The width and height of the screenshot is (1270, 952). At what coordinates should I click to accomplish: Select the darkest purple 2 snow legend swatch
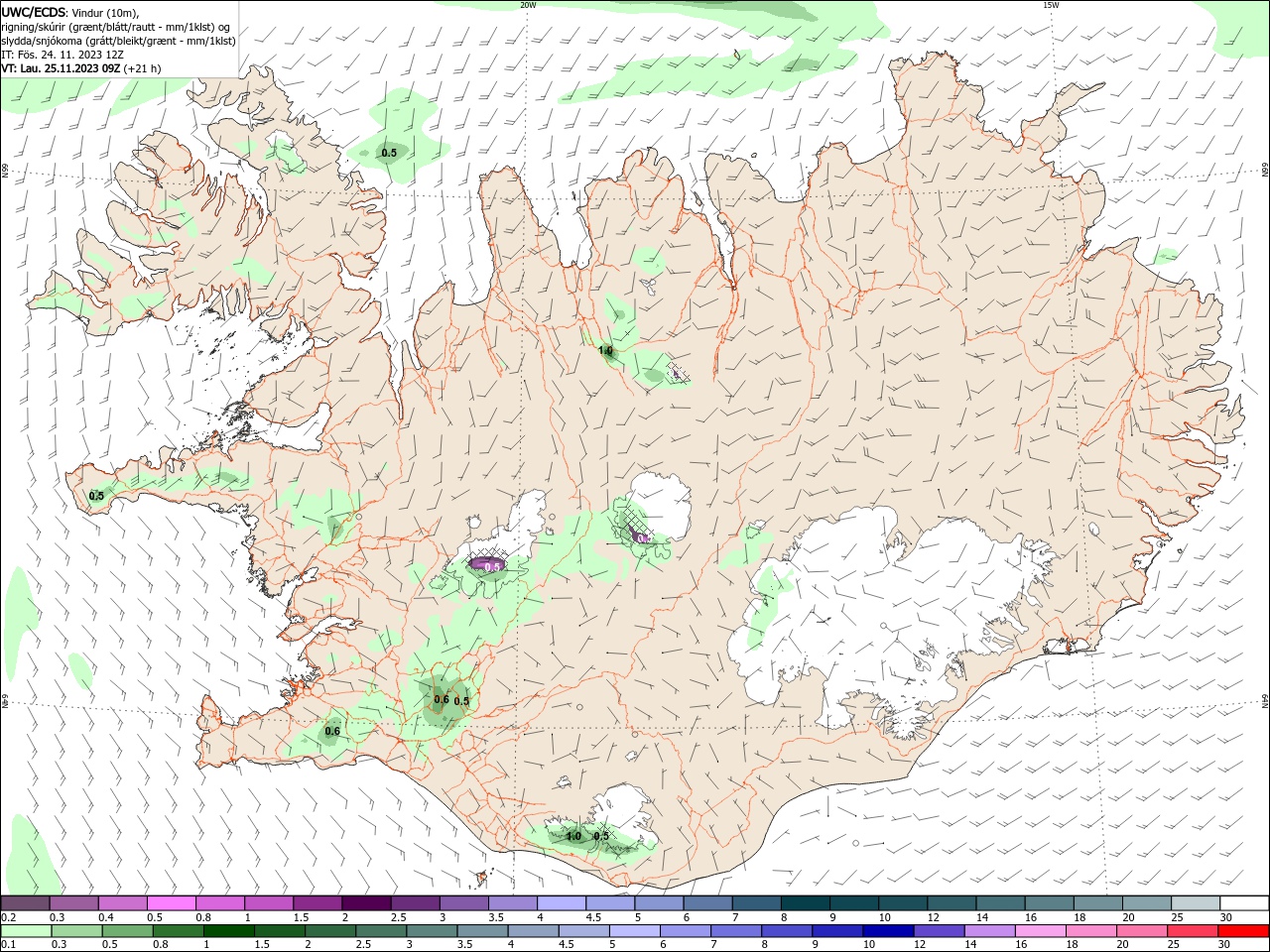[366, 903]
